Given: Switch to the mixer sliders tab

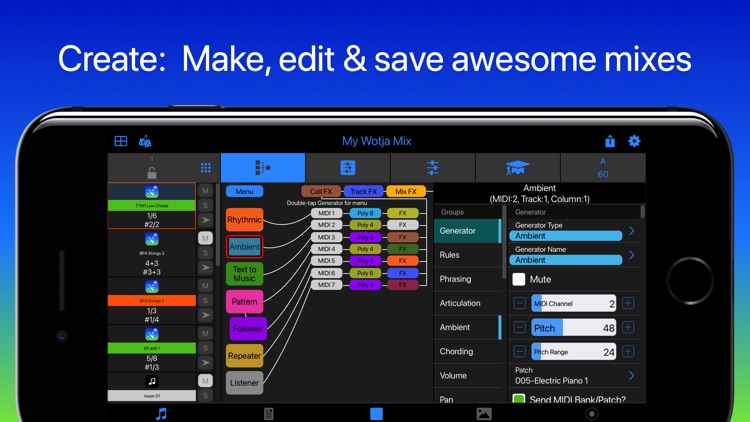Looking at the screenshot, I should click(x=433, y=167).
